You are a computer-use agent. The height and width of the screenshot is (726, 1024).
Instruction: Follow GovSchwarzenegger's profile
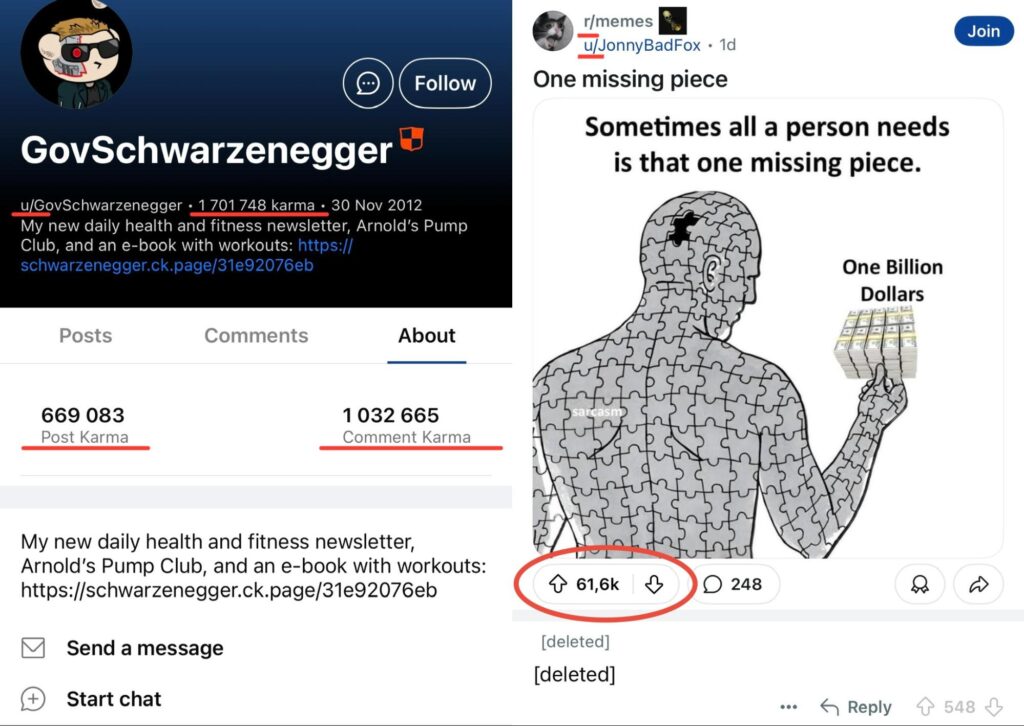point(445,83)
